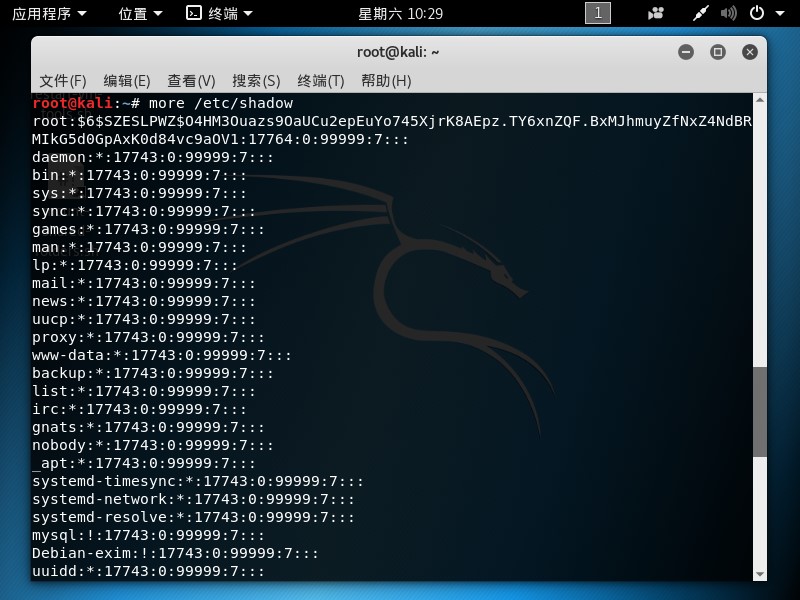Viewport: 800px width, 600px height.
Task: Click the systemd-resolve line
Action: click(193, 517)
